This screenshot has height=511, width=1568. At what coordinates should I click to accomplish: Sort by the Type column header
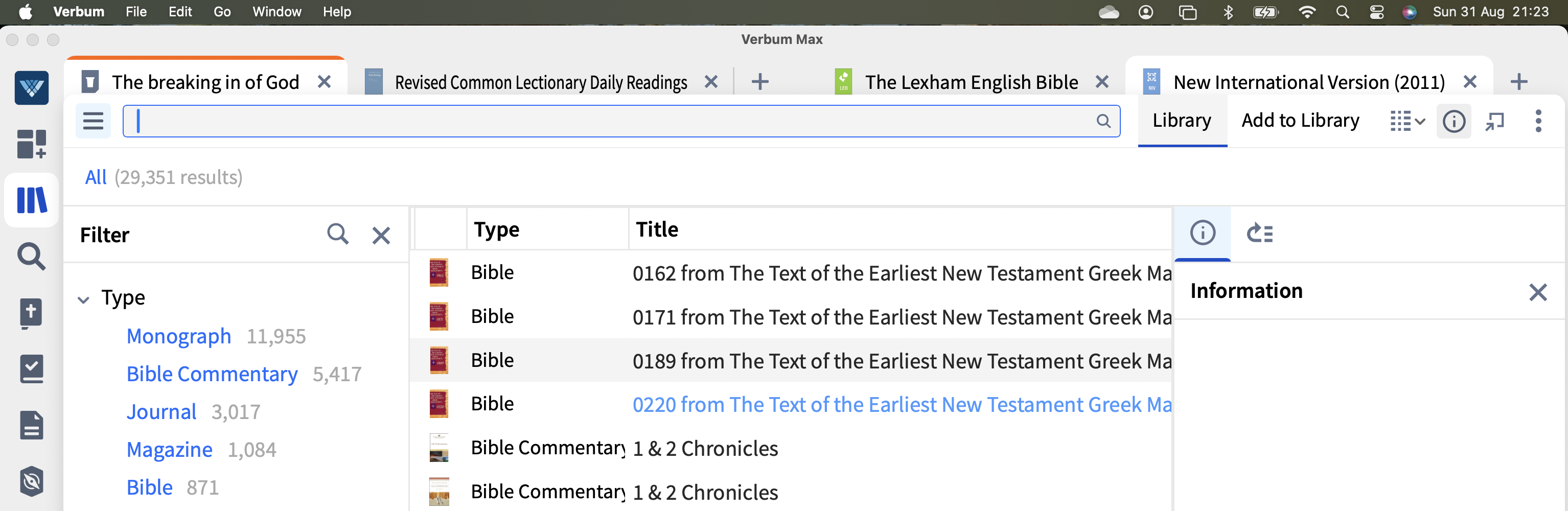click(x=497, y=229)
